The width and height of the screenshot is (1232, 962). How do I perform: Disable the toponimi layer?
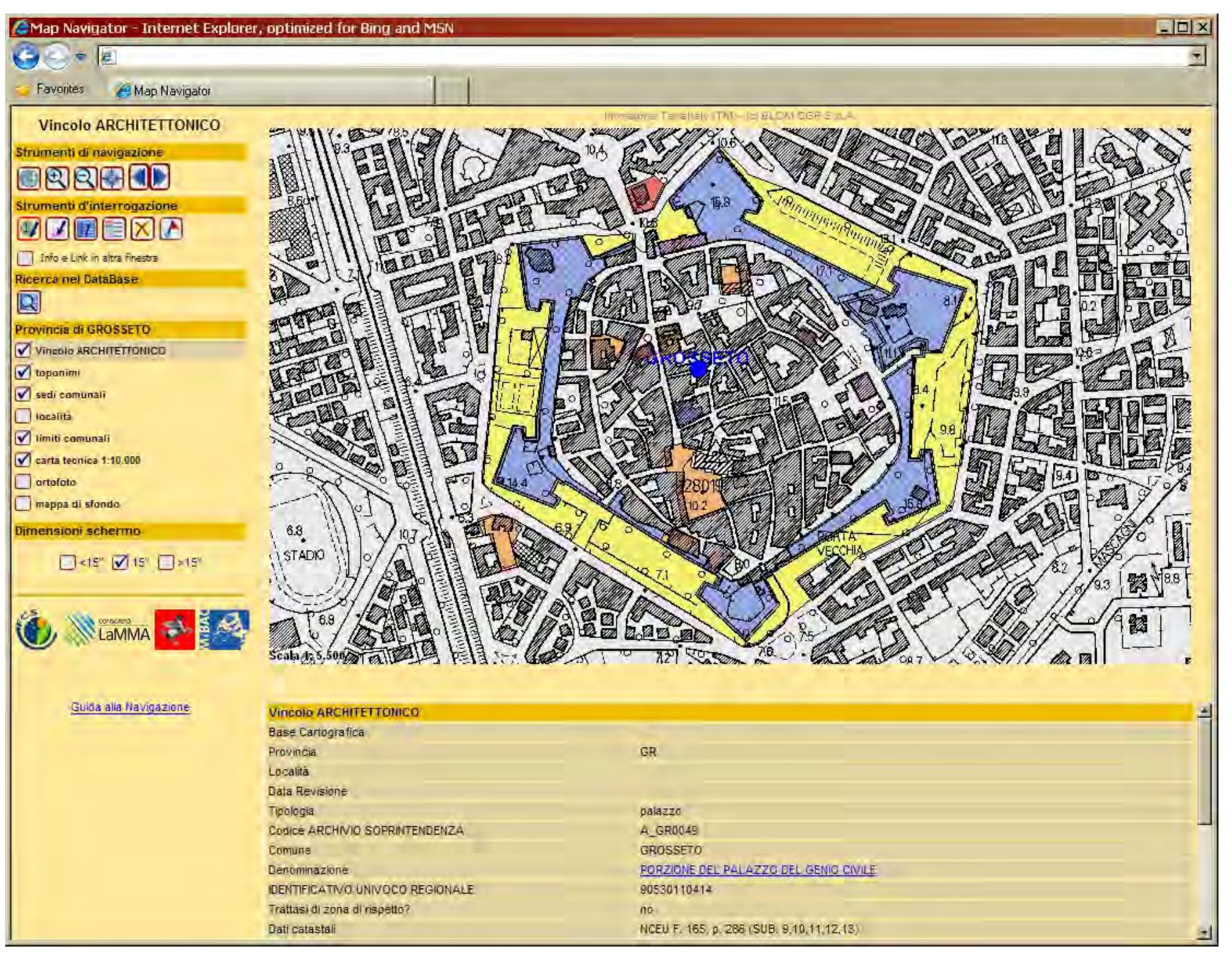coord(24,370)
